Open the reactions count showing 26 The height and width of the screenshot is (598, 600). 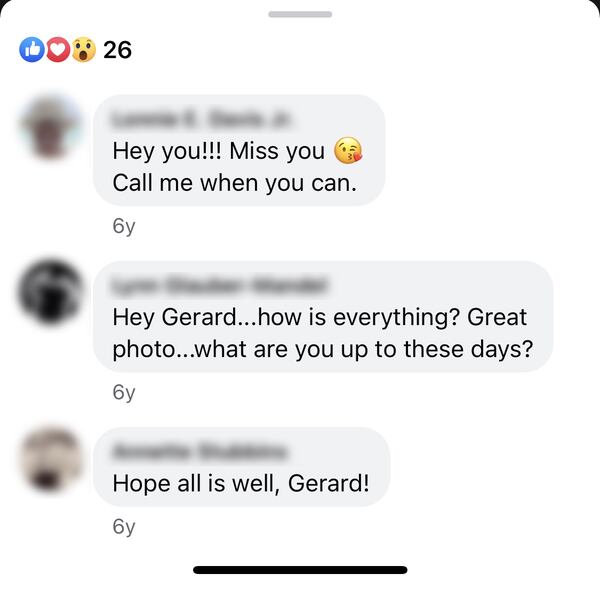click(117, 50)
